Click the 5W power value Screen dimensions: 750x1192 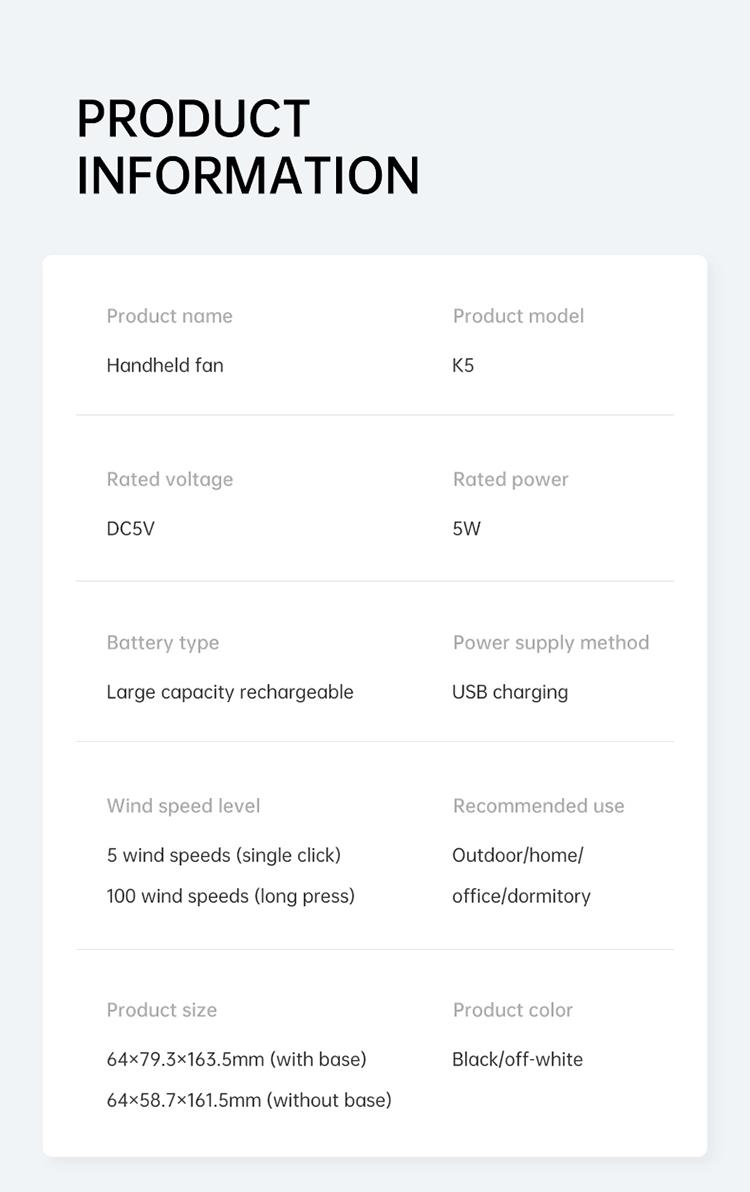[466, 528]
